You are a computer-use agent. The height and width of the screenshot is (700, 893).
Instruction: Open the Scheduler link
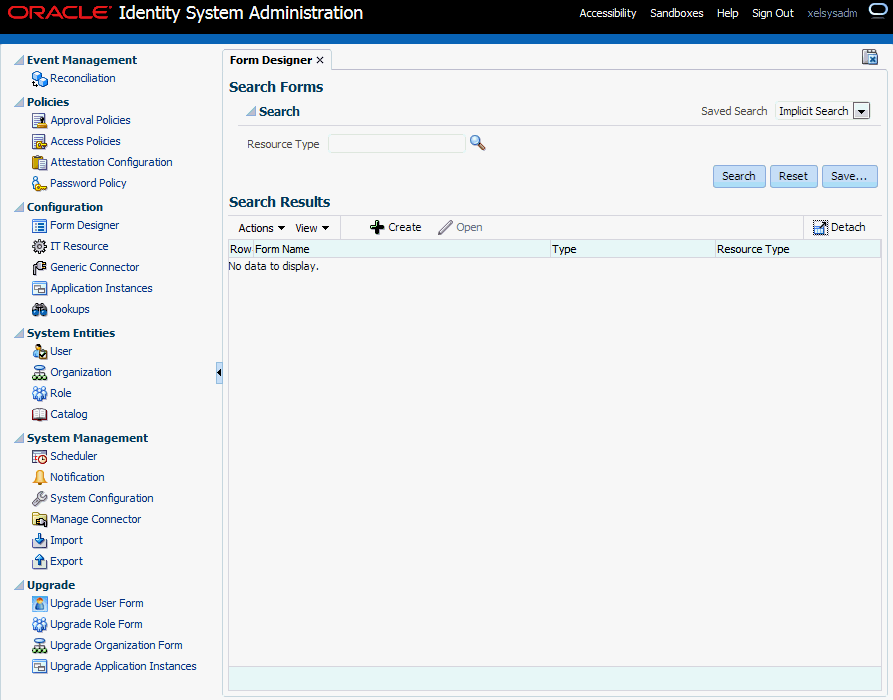click(73, 456)
